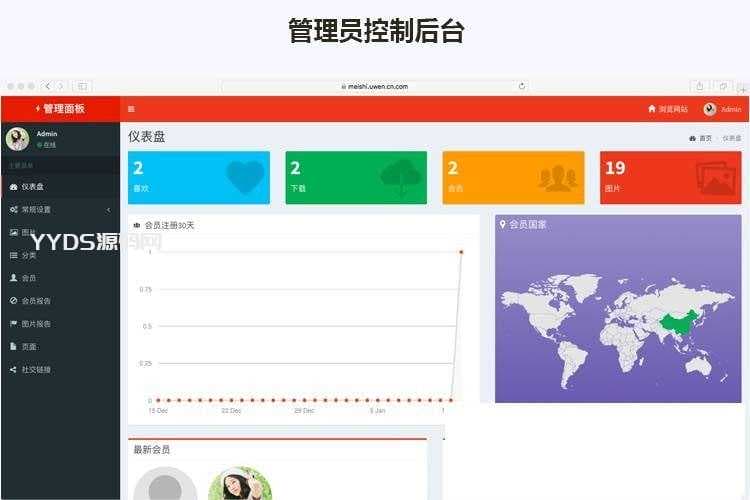Click the sidebar Admin profile picture
The width and height of the screenshot is (750, 500).
pyautogui.click(x=18, y=139)
